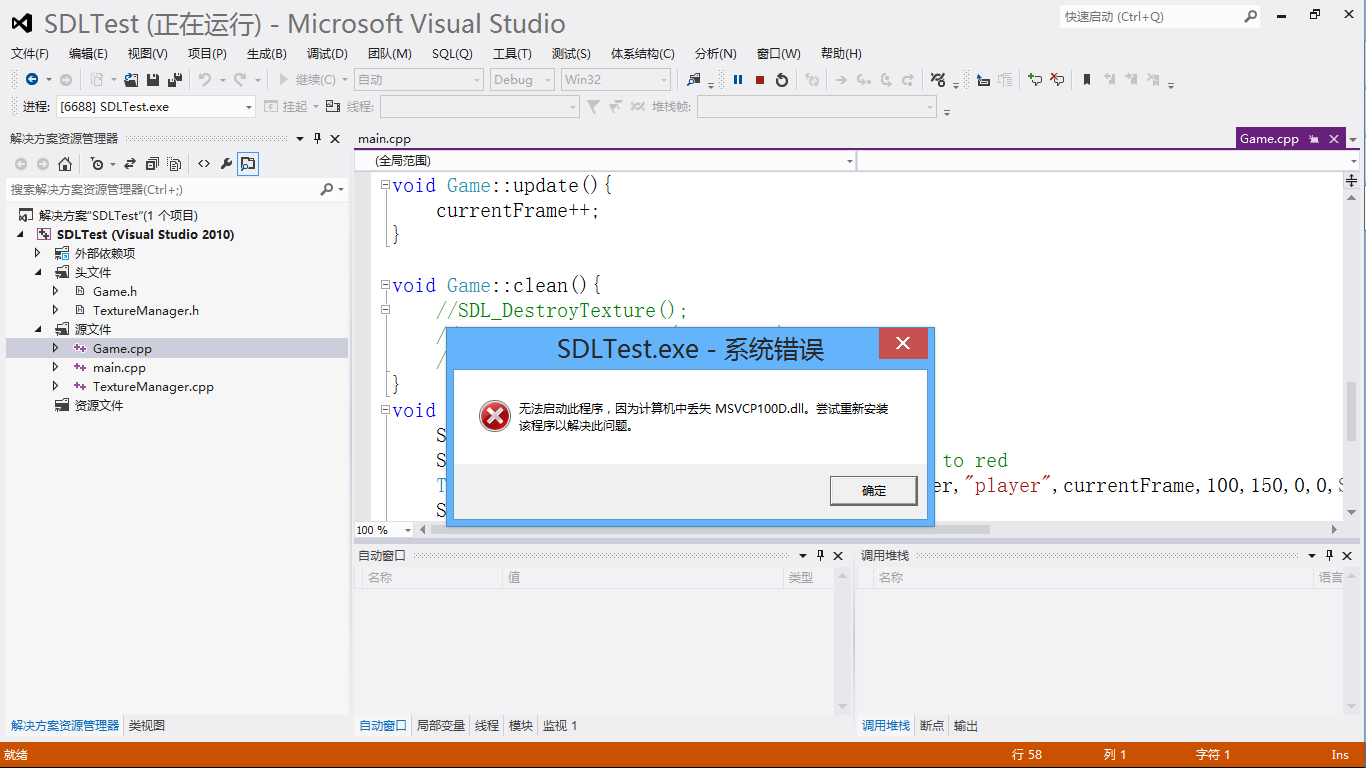Collapse the 源文件 folder node
This screenshot has height=768, width=1366.
(38, 329)
